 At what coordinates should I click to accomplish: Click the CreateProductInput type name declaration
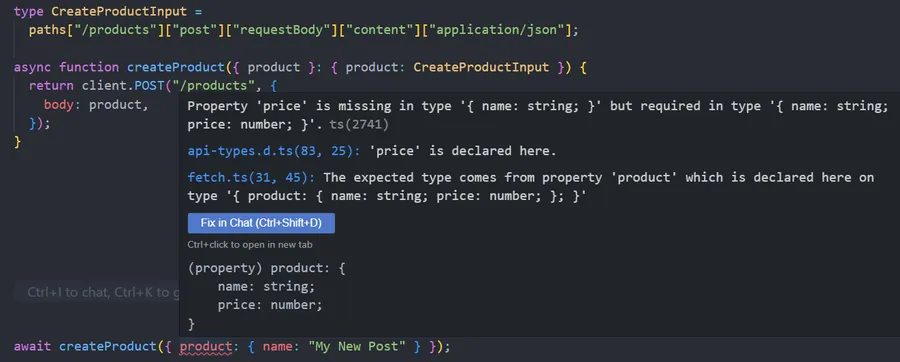pos(119,11)
